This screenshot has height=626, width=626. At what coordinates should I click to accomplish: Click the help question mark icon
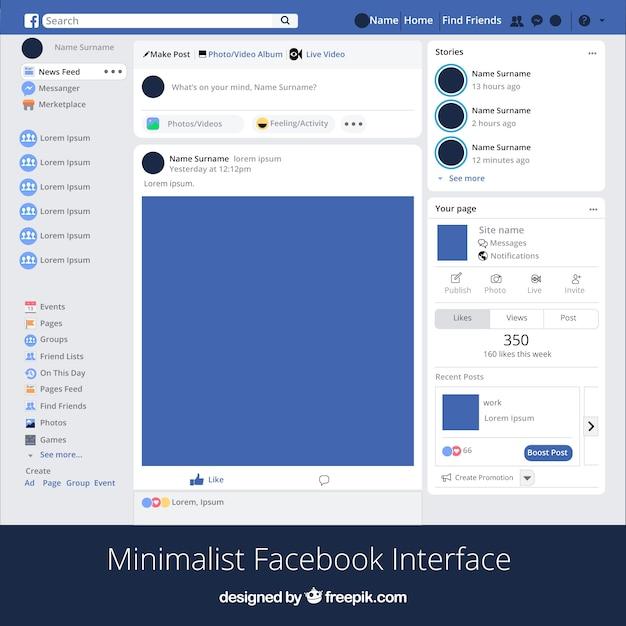[584, 20]
